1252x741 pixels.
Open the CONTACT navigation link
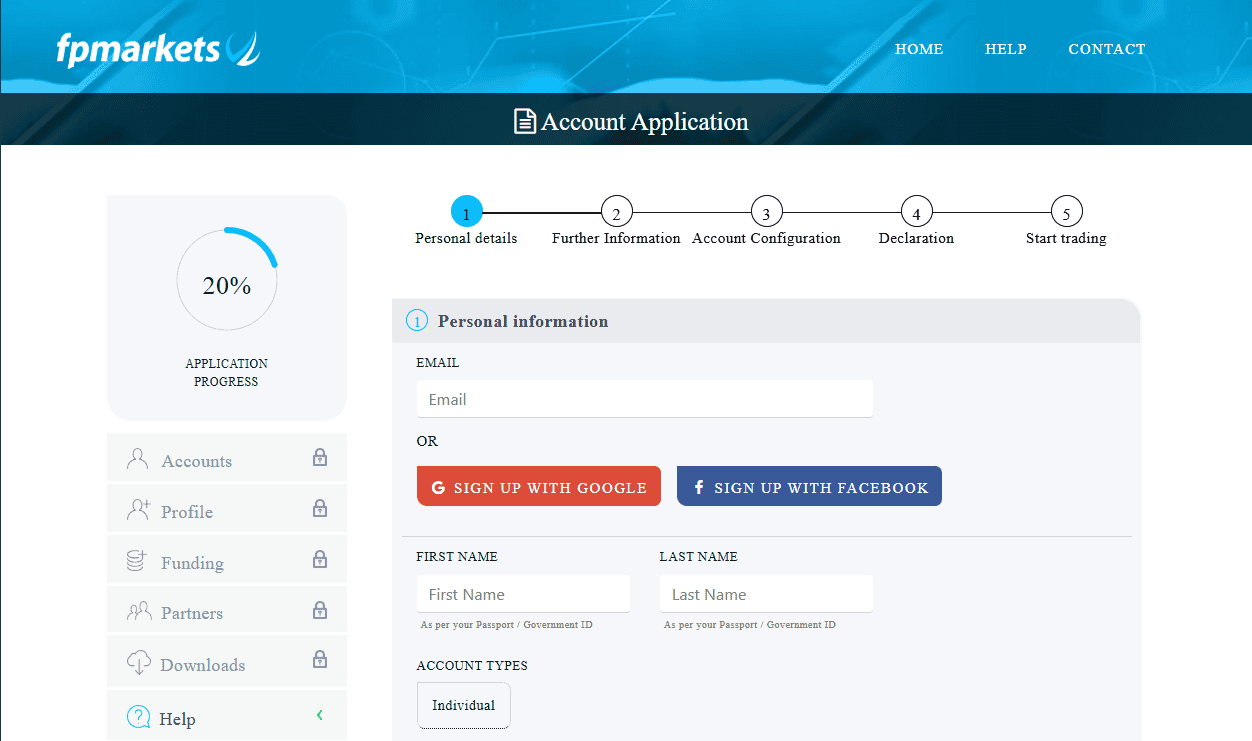(x=1107, y=49)
